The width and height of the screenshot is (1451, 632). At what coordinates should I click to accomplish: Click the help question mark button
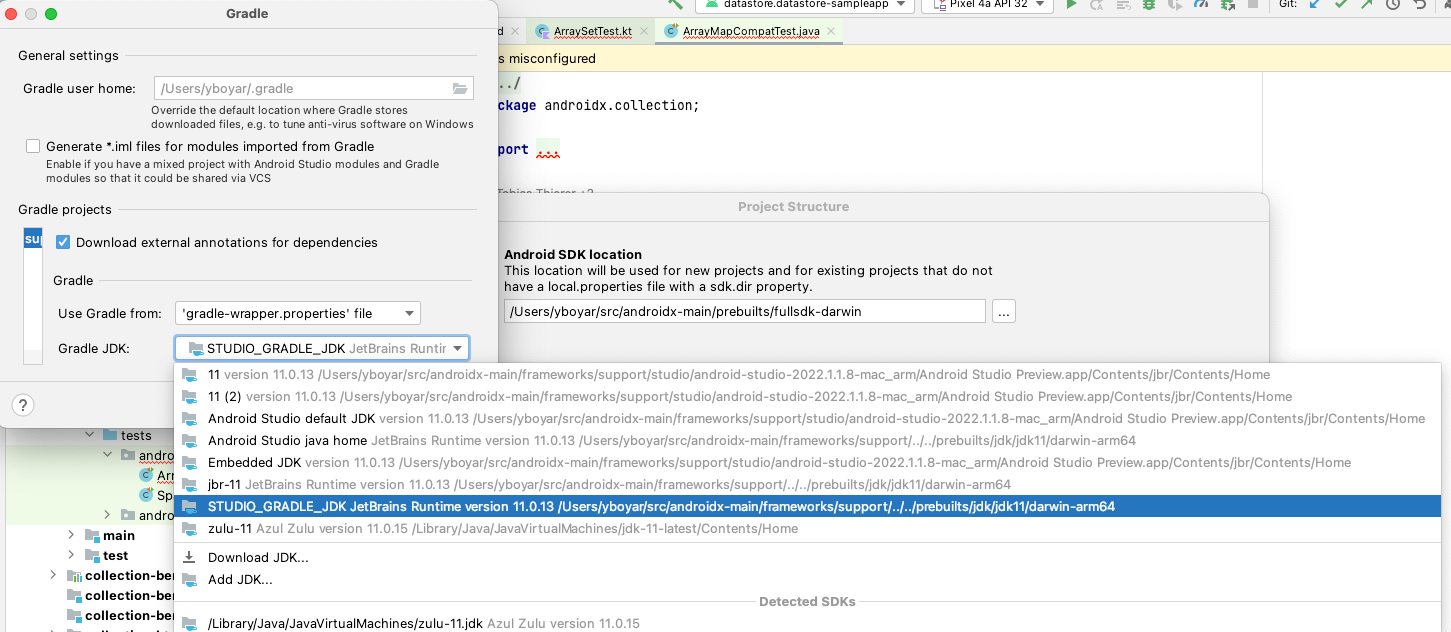[x=23, y=405]
